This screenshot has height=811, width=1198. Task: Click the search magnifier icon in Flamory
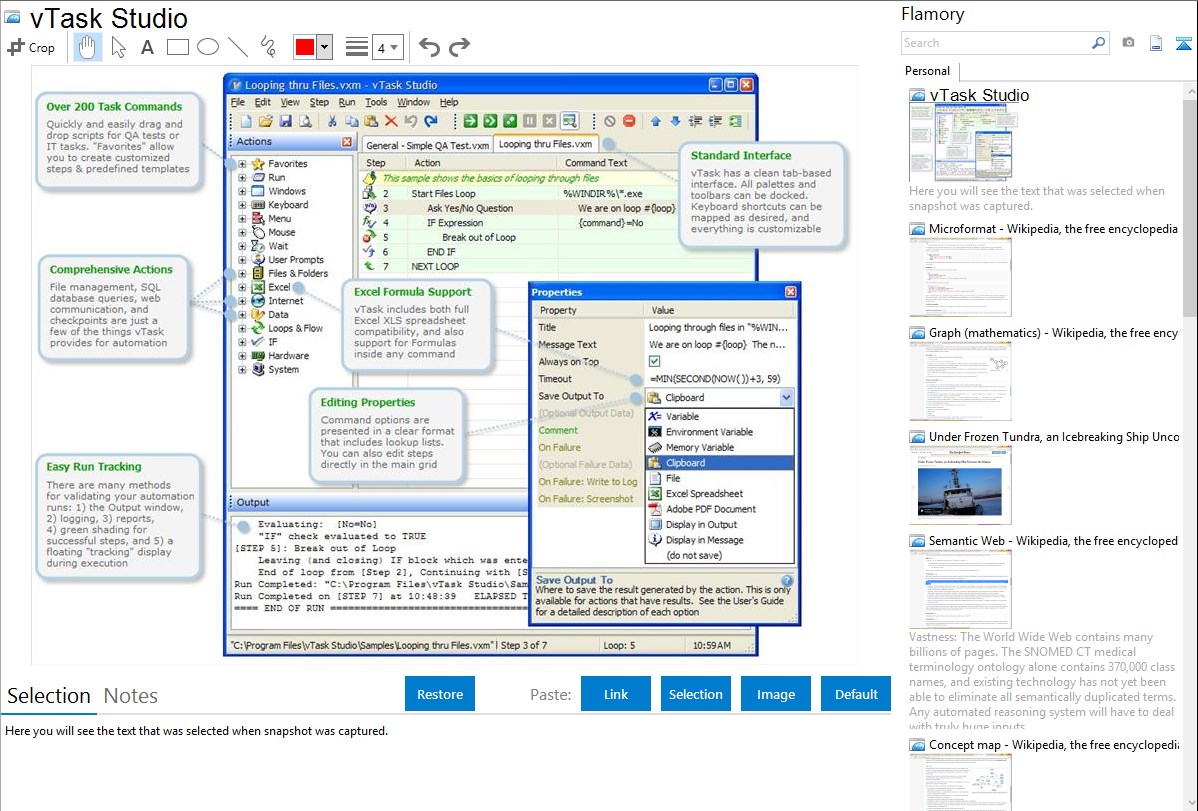1098,43
